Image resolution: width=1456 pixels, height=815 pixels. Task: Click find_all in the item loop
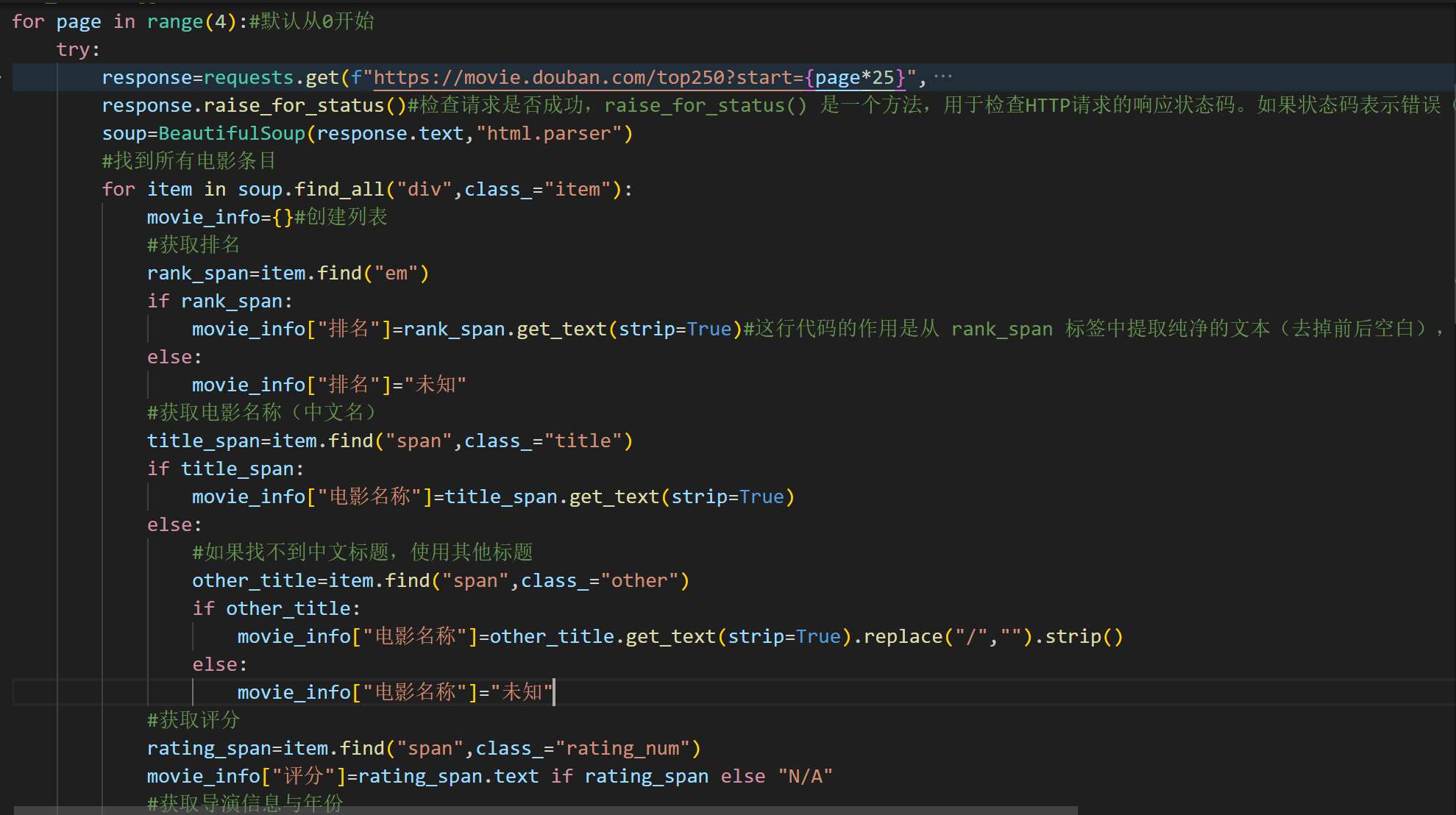point(339,189)
